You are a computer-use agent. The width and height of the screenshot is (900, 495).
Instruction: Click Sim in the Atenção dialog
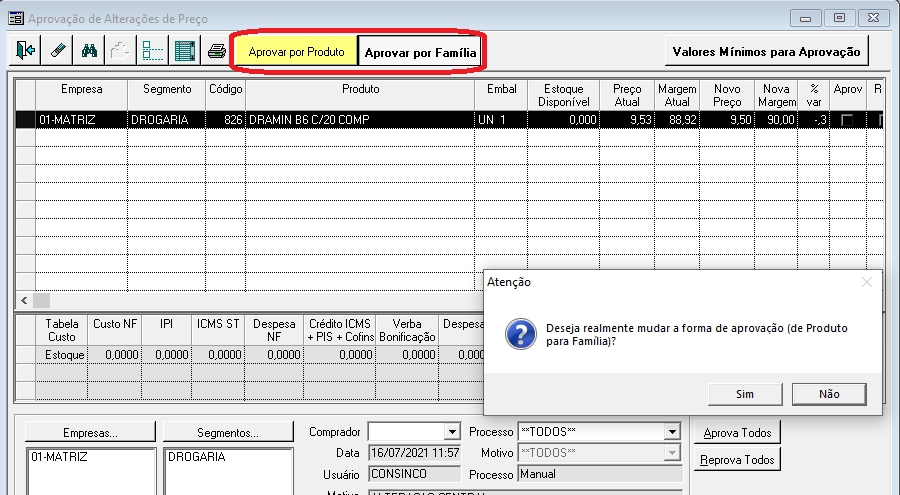[x=744, y=394]
